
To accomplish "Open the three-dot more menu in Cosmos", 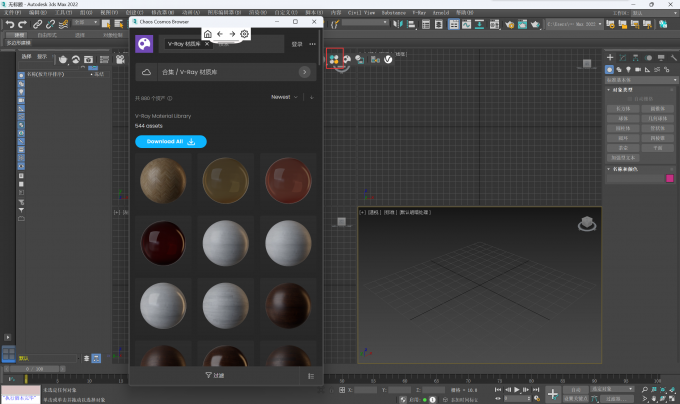I will (312, 44).
